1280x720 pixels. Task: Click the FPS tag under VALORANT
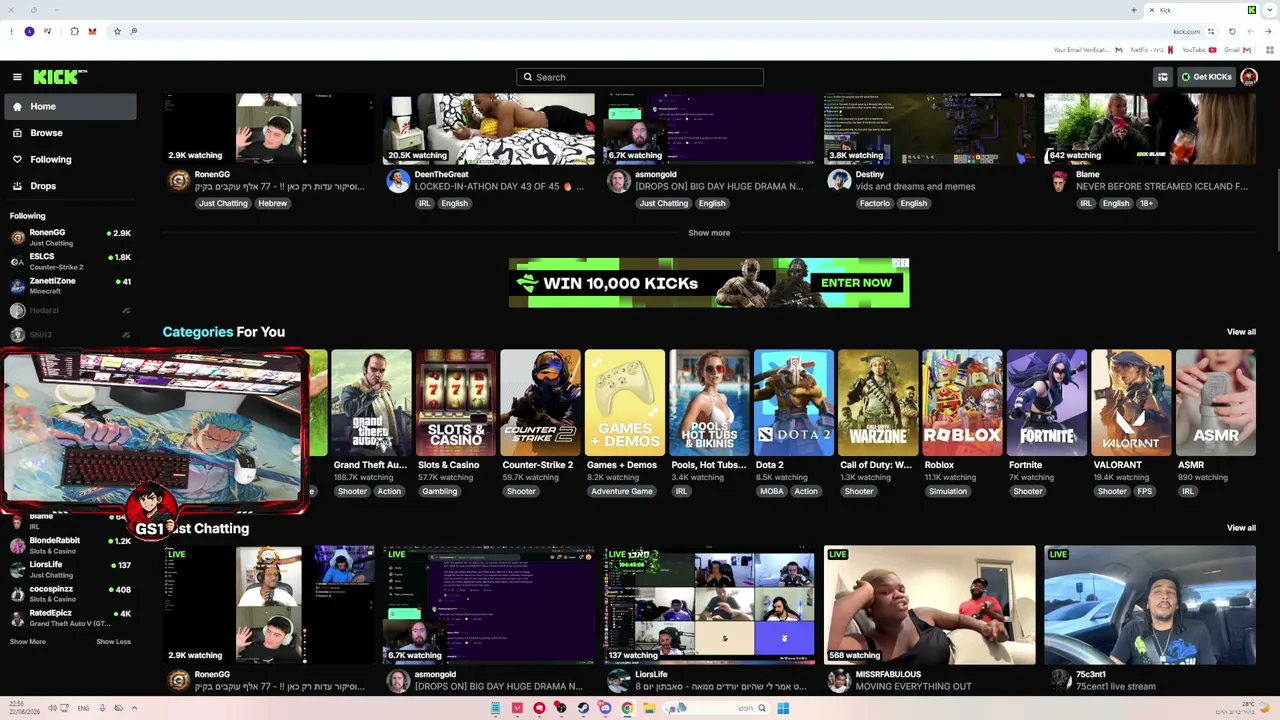click(x=1144, y=492)
